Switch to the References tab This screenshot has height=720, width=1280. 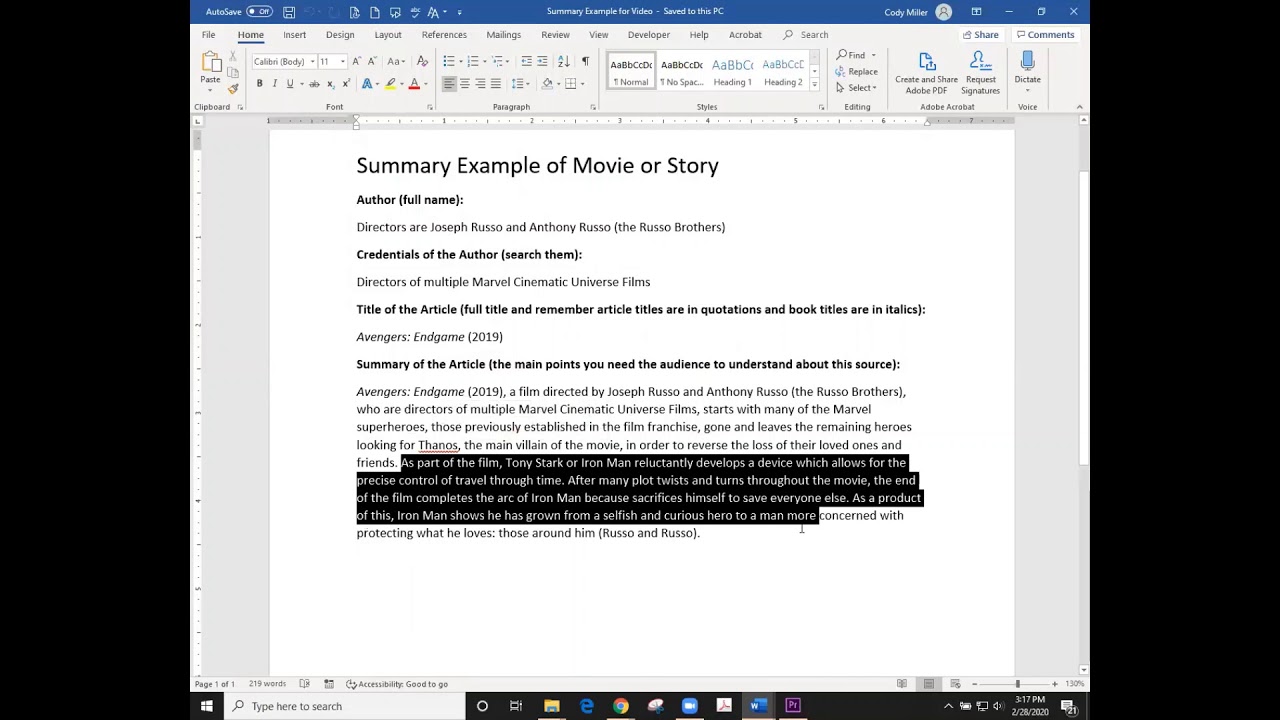point(444,35)
